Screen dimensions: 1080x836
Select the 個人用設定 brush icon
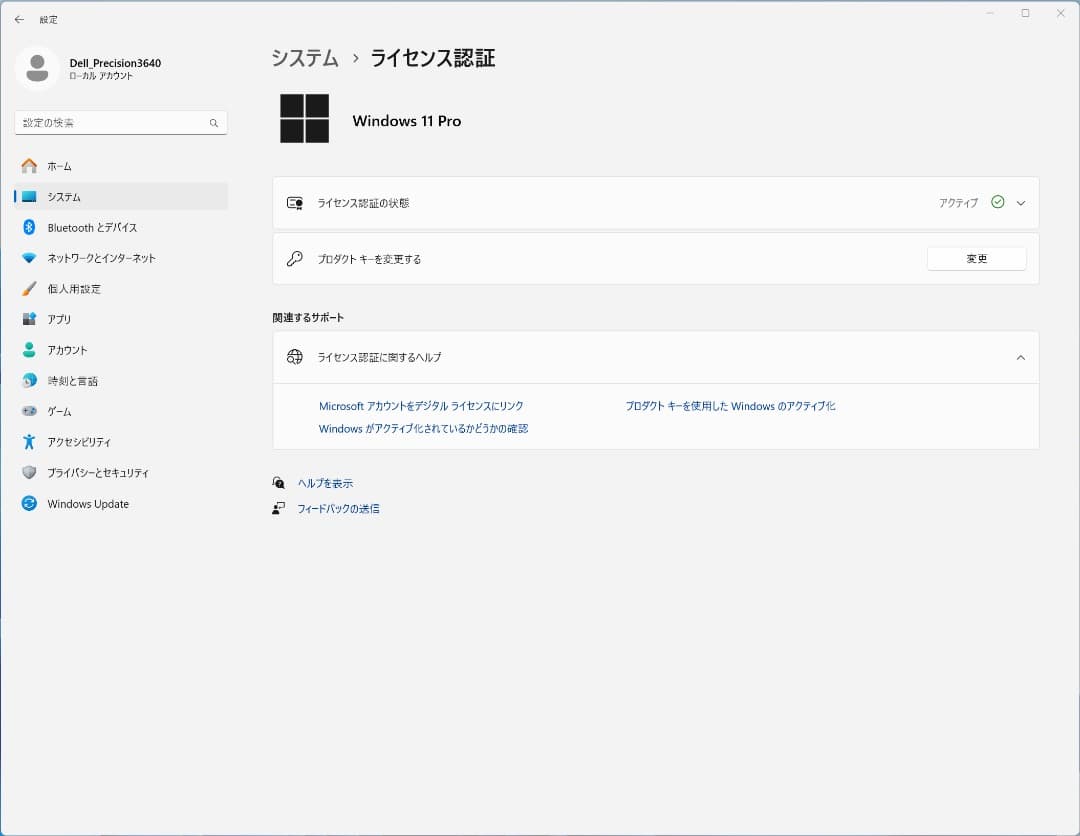click(30, 288)
